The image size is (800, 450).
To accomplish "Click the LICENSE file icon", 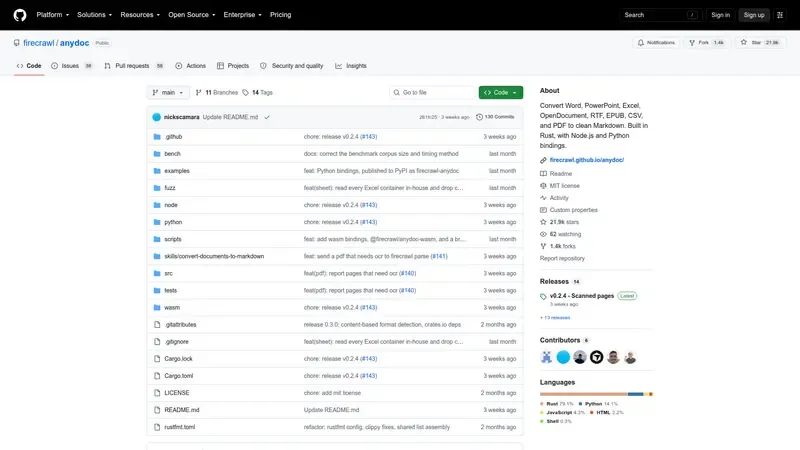I will pos(157,393).
